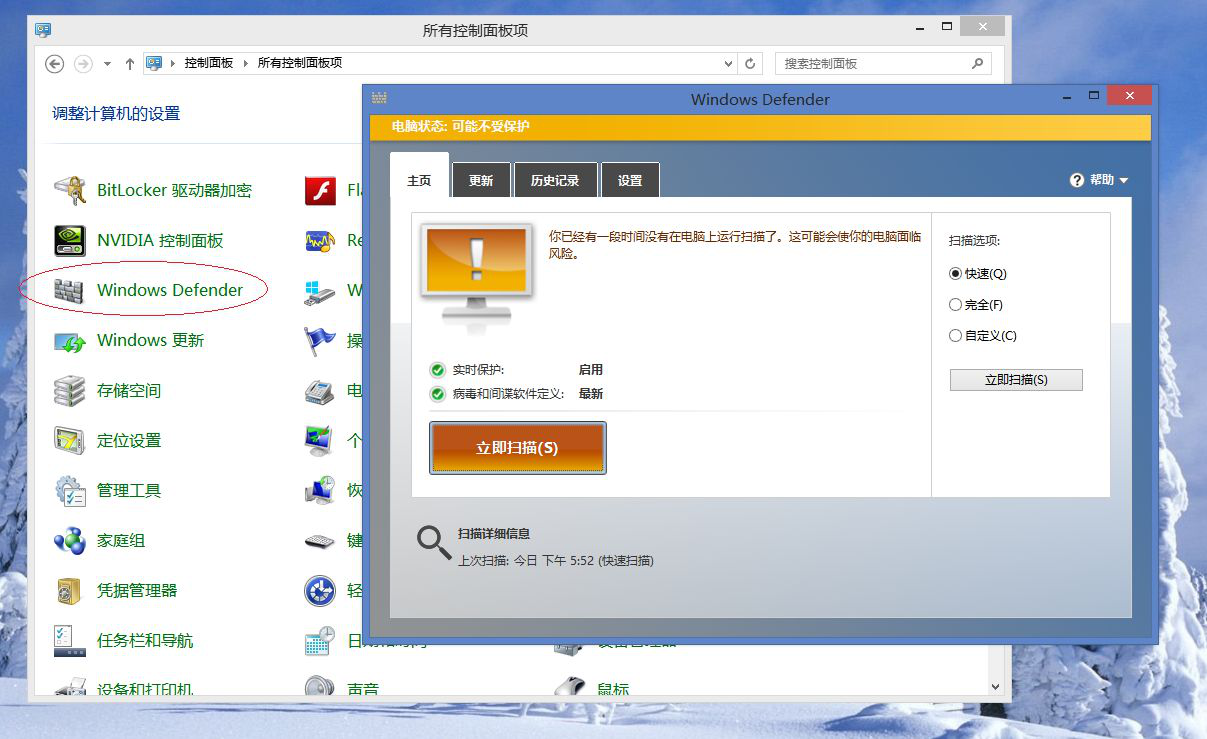Click the mouse icon in control panel
The width and height of the screenshot is (1207, 739).
point(570,687)
